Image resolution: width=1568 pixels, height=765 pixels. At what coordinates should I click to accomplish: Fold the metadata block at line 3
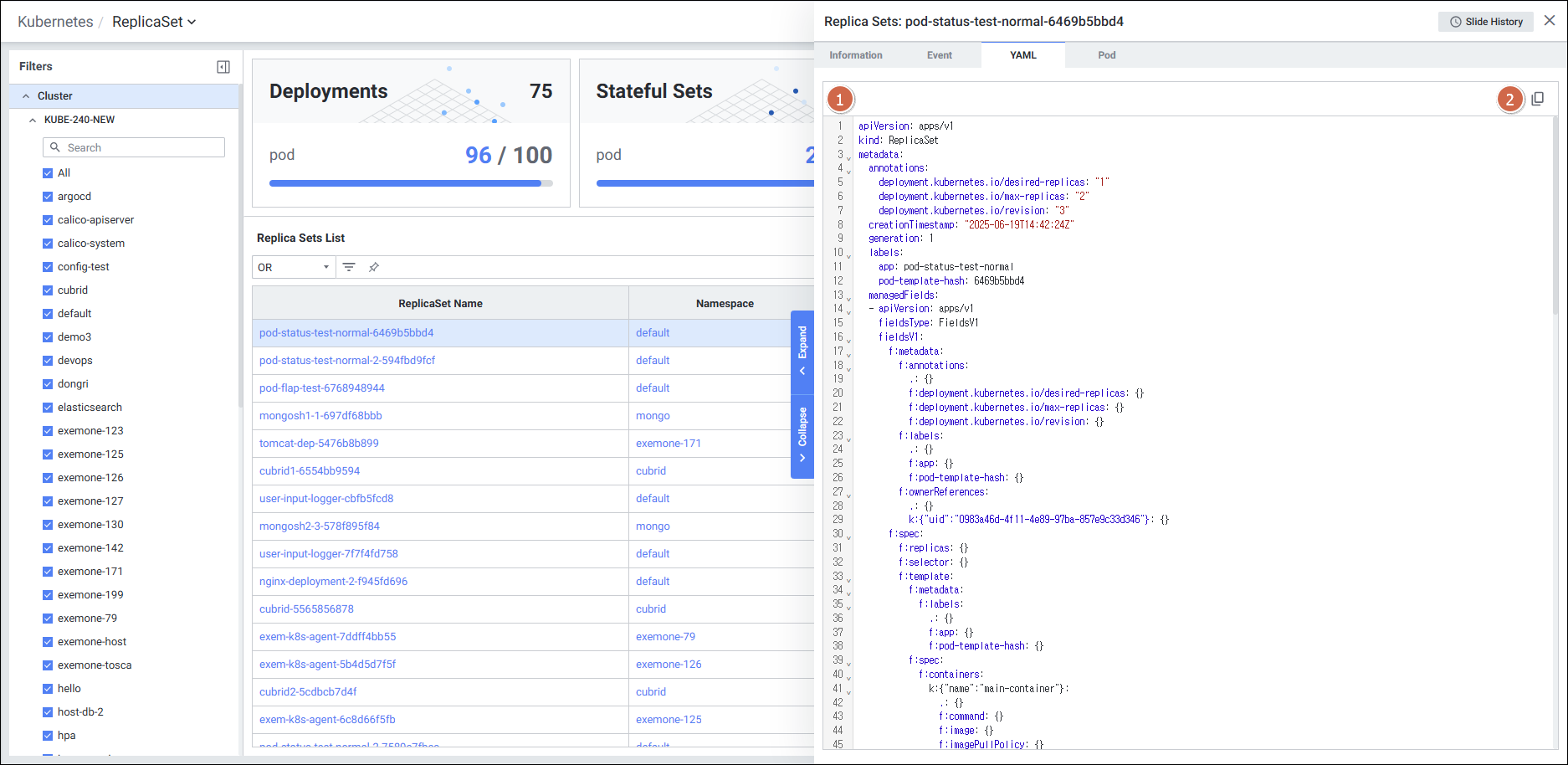848,157
